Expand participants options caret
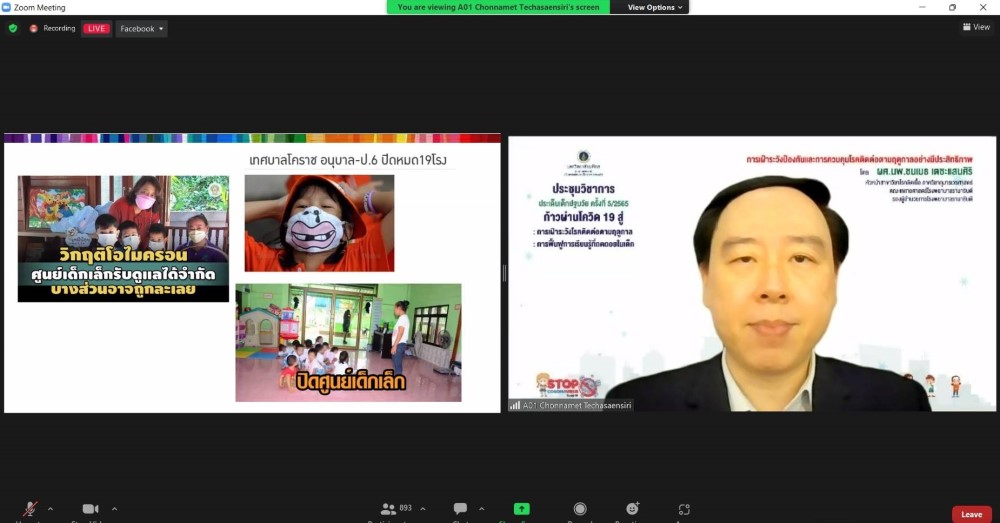 422,508
